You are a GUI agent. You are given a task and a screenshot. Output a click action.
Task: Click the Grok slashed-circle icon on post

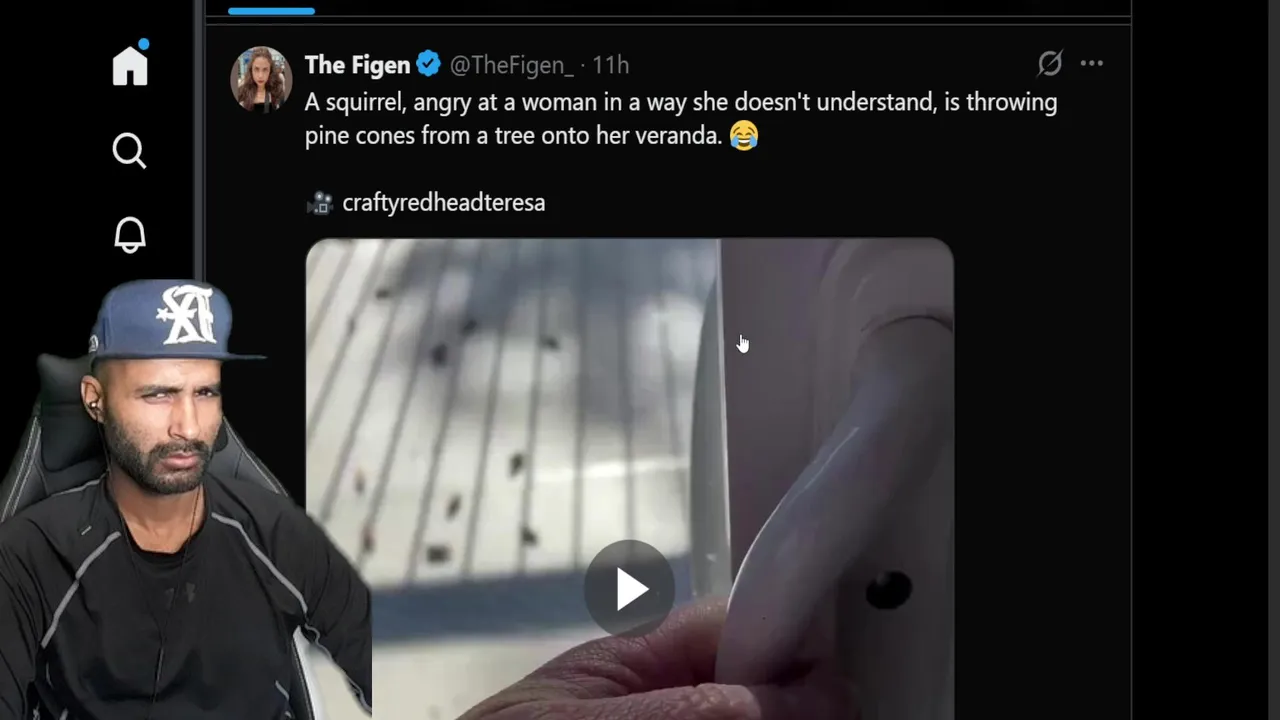point(1049,64)
